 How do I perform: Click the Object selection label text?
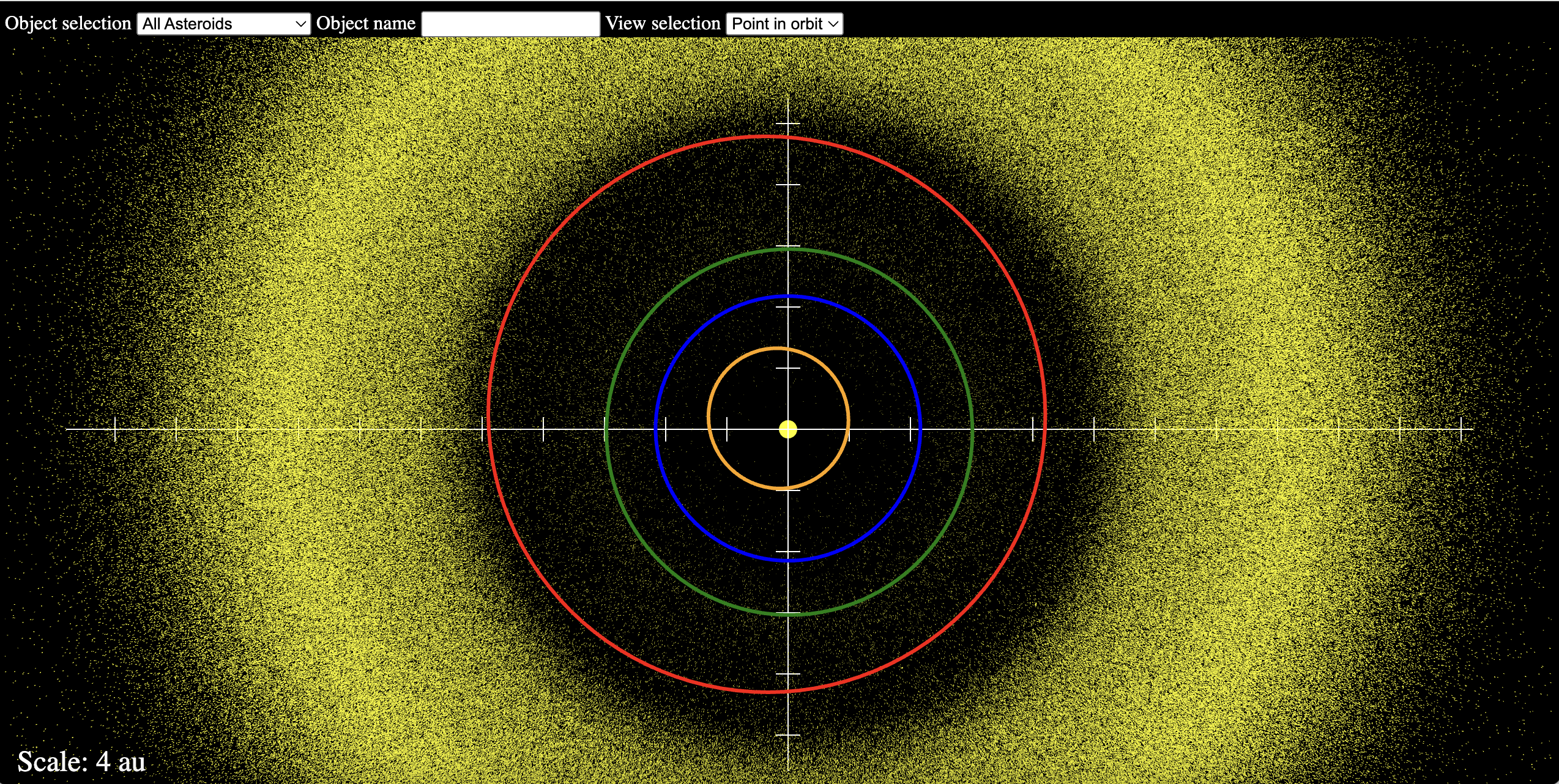click(68, 24)
